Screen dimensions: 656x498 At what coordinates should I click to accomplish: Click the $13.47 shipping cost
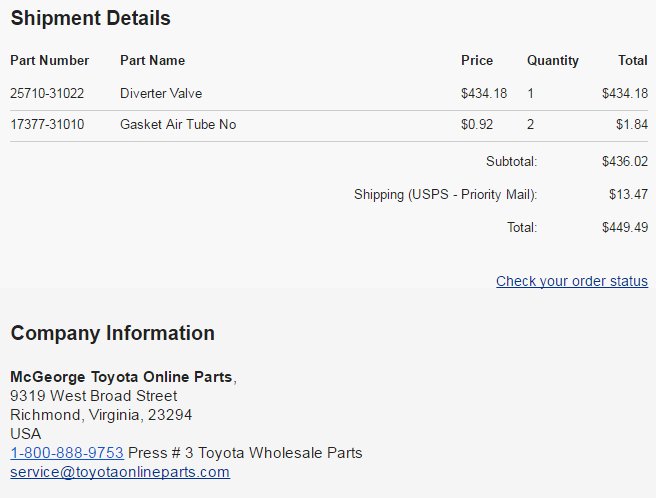[x=628, y=194]
